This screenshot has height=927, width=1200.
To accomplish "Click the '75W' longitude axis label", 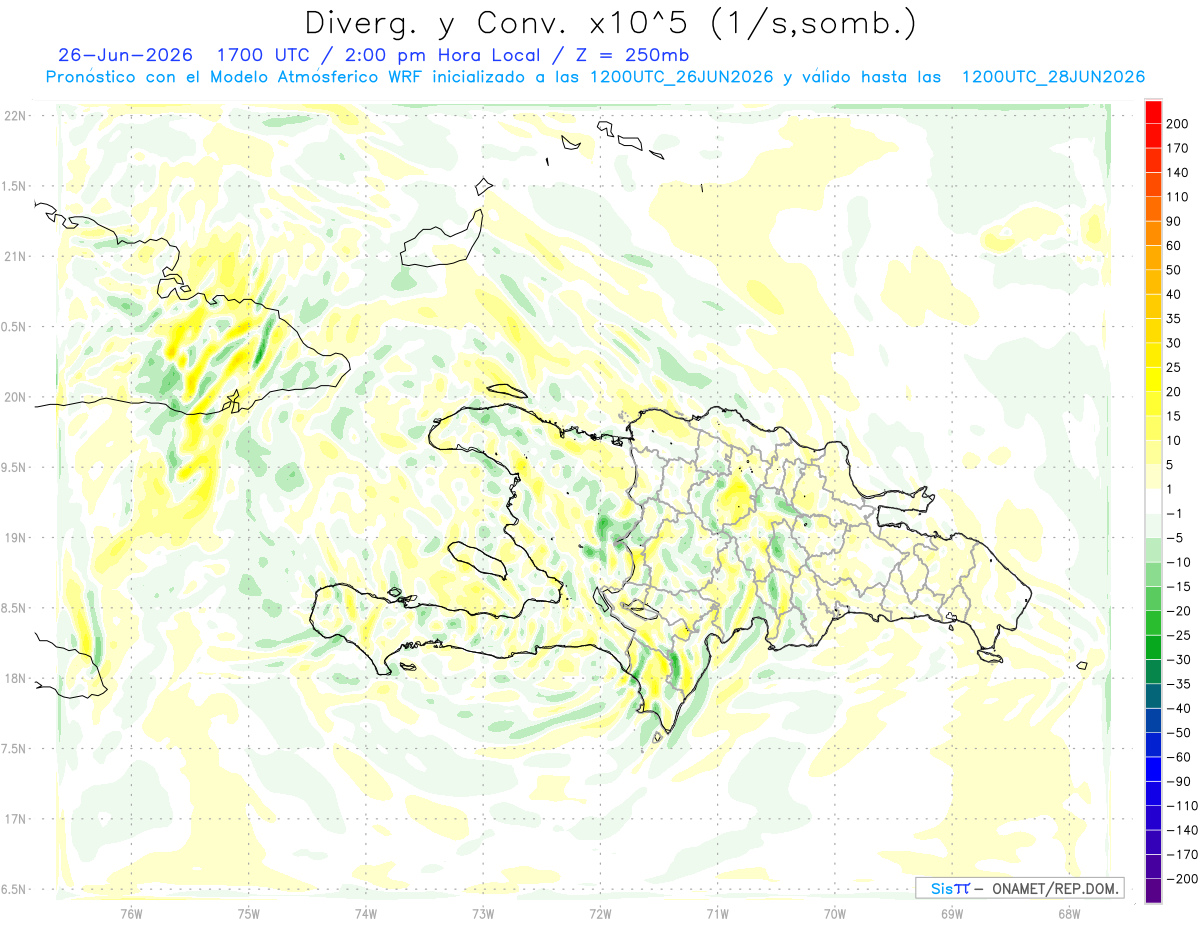I will point(249,913).
